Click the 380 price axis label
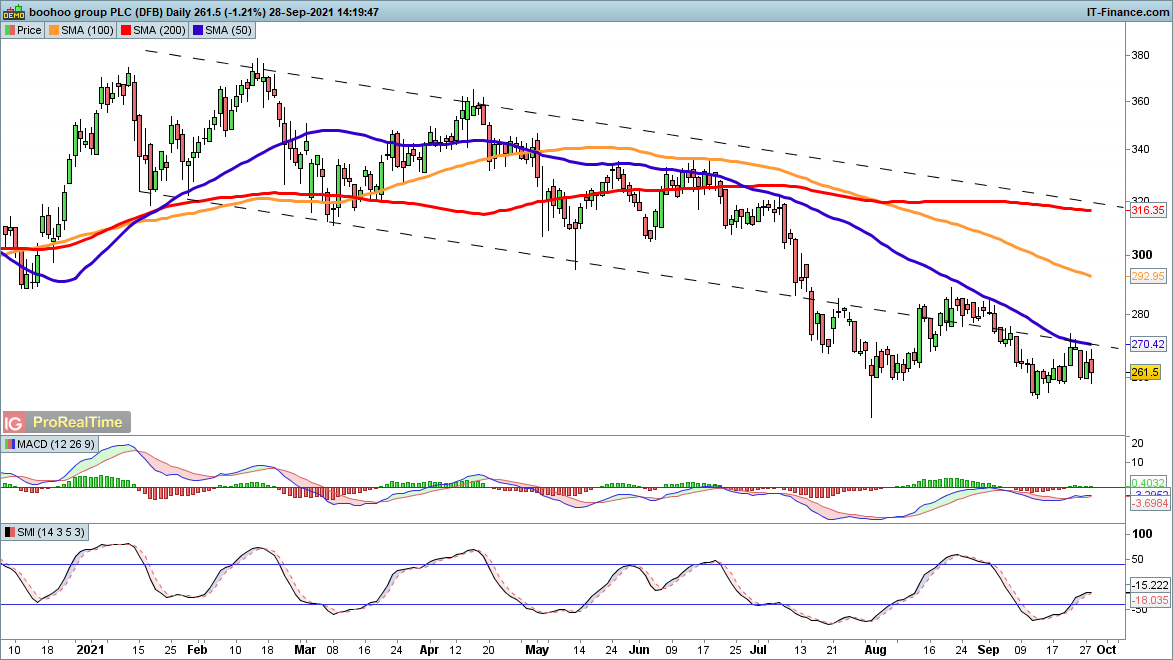 (1141, 55)
